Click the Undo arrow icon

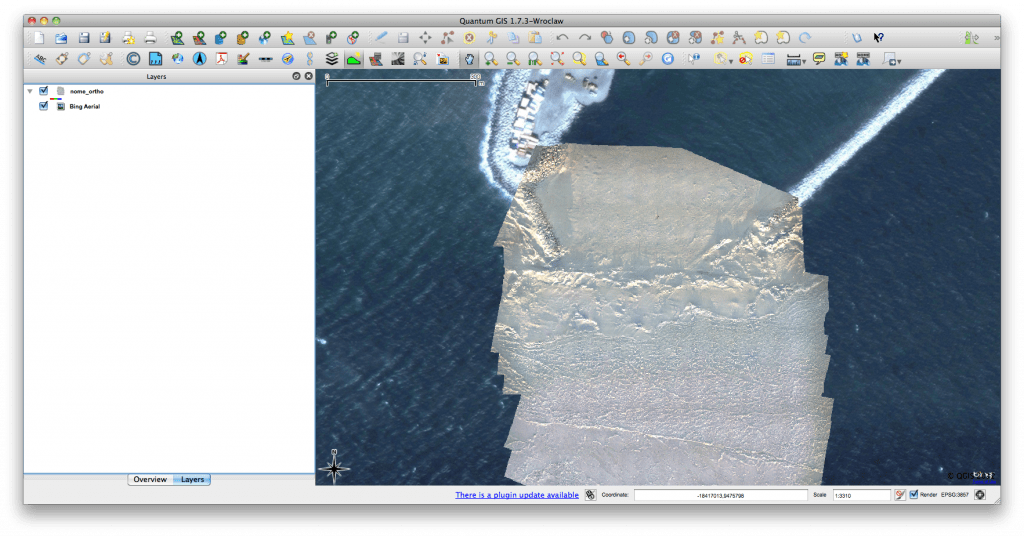click(x=562, y=38)
